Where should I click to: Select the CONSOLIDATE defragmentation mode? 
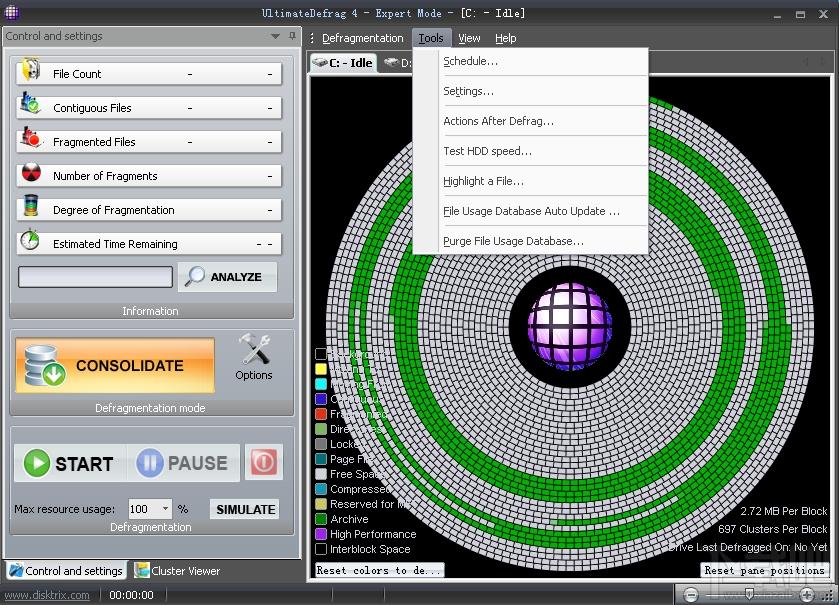tap(115, 365)
